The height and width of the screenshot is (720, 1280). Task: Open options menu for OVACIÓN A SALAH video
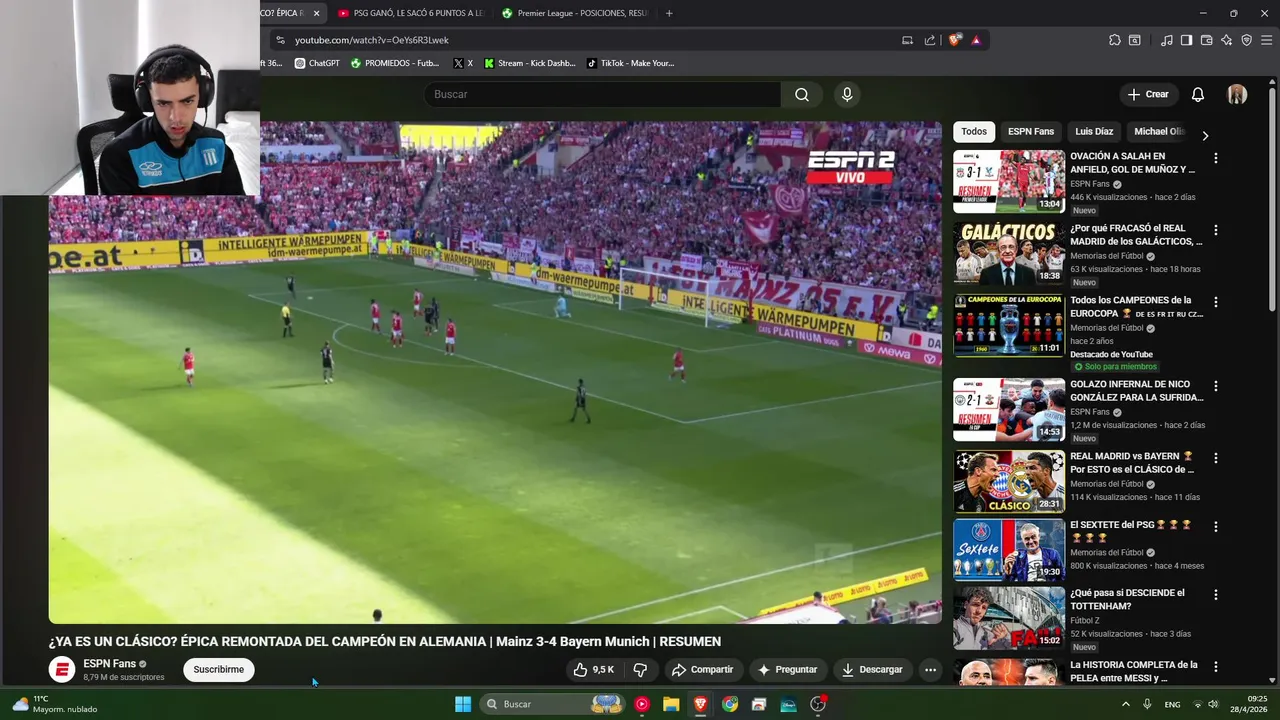(1216, 158)
